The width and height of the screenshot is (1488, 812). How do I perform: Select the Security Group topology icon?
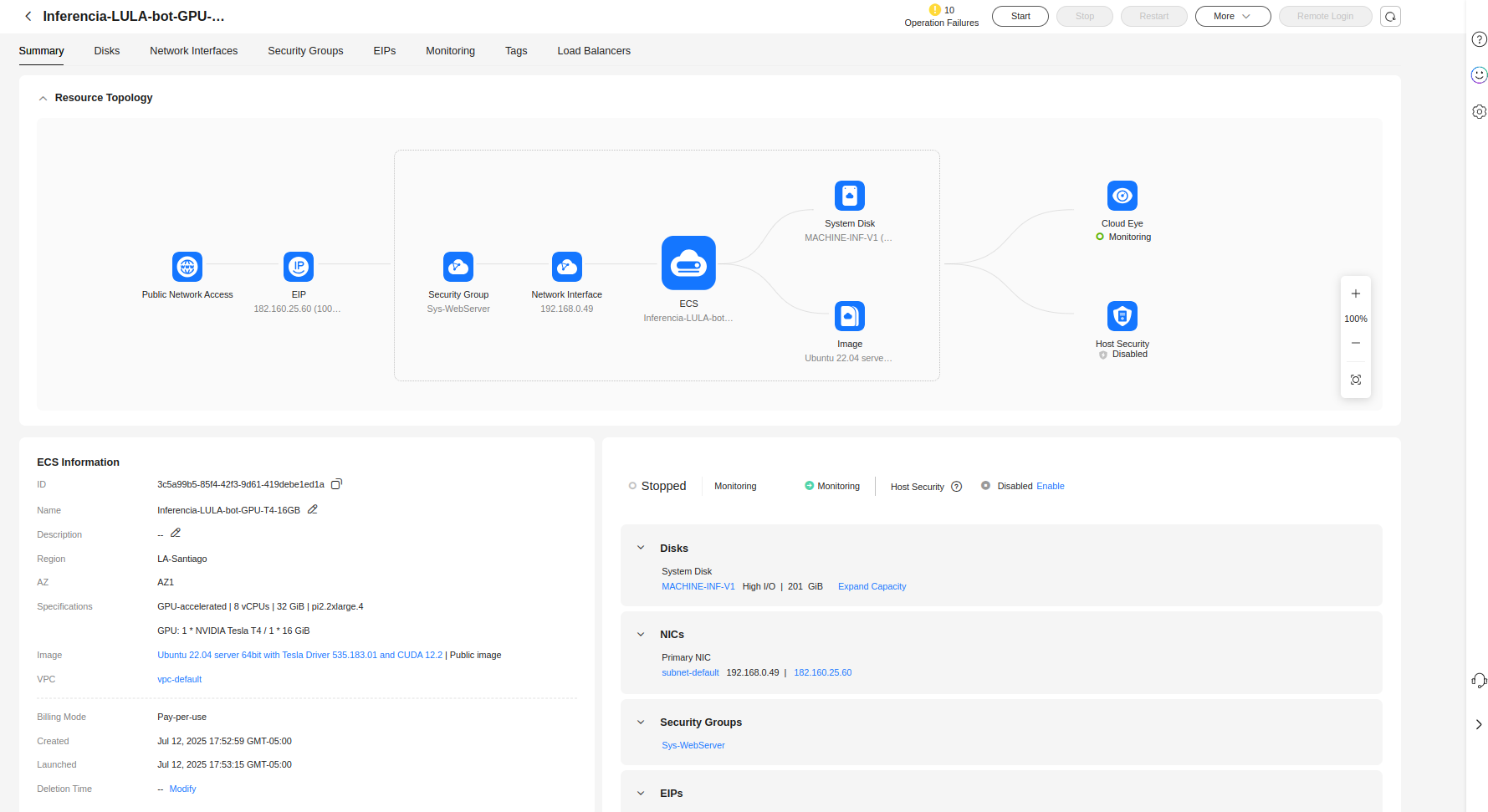click(x=458, y=267)
